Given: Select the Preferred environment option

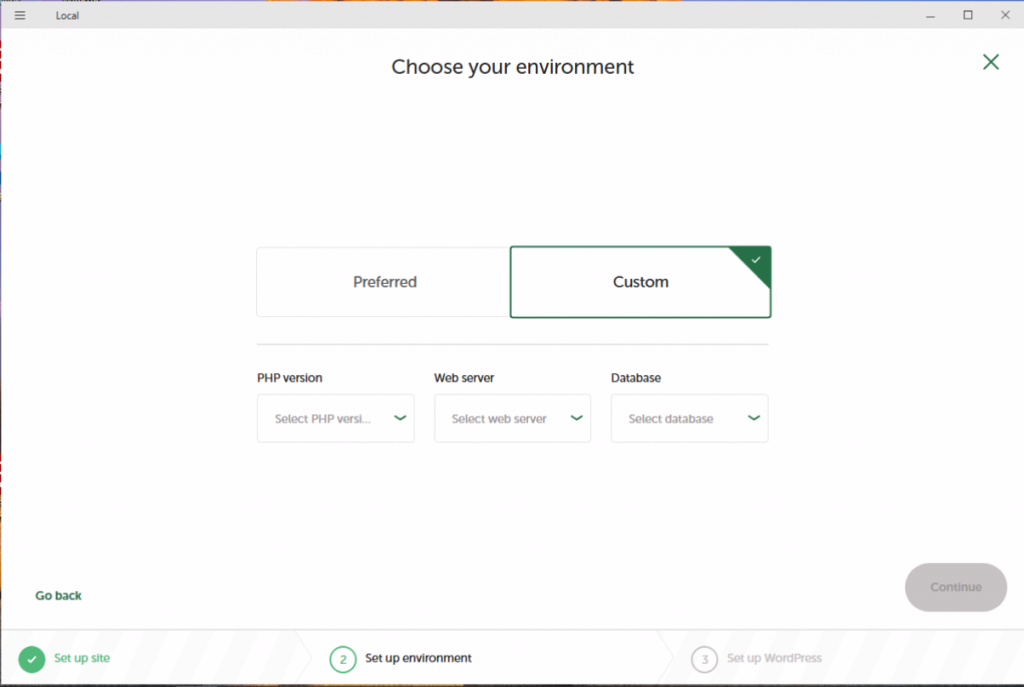Looking at the screenshot, I should (383, 282).
